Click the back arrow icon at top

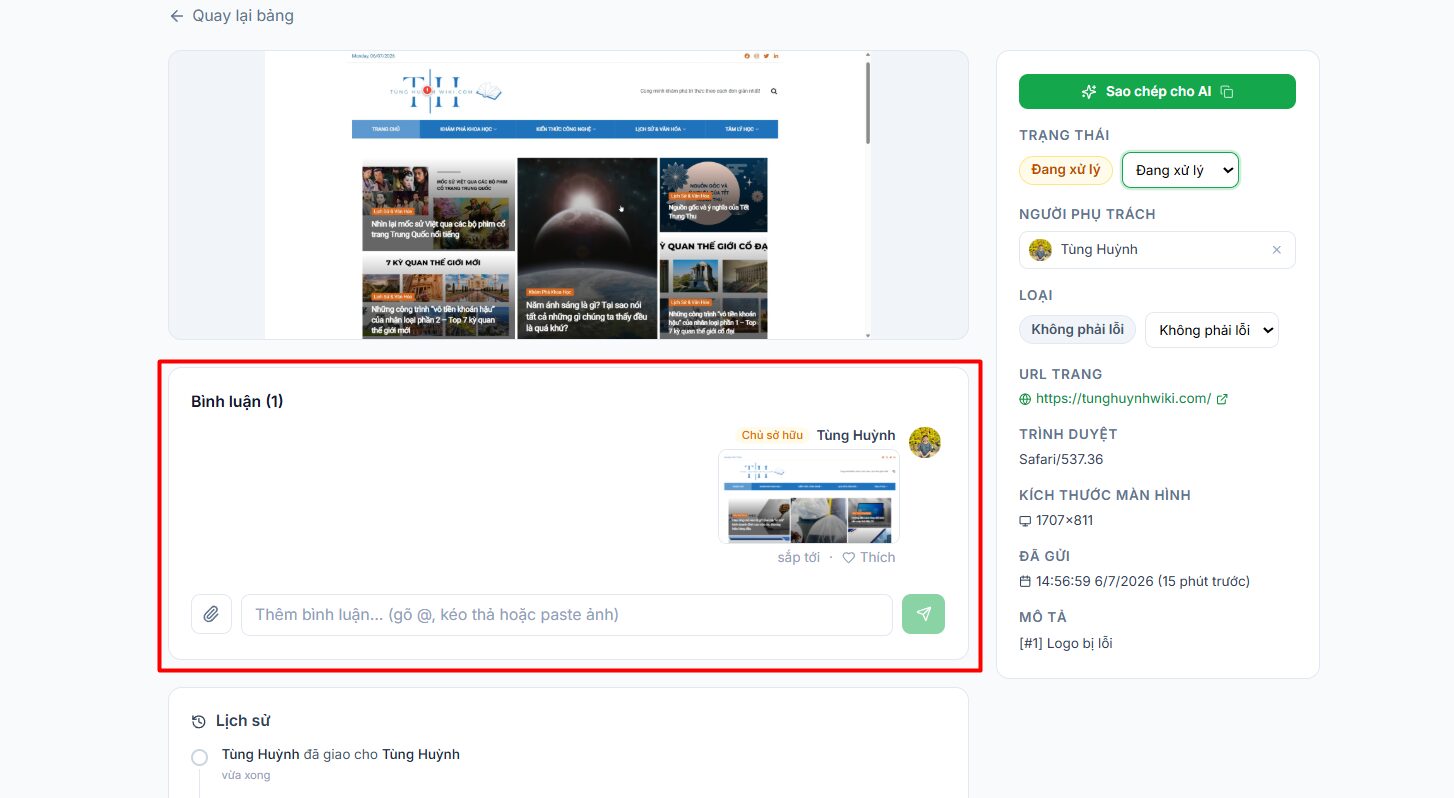coord(177,16)
